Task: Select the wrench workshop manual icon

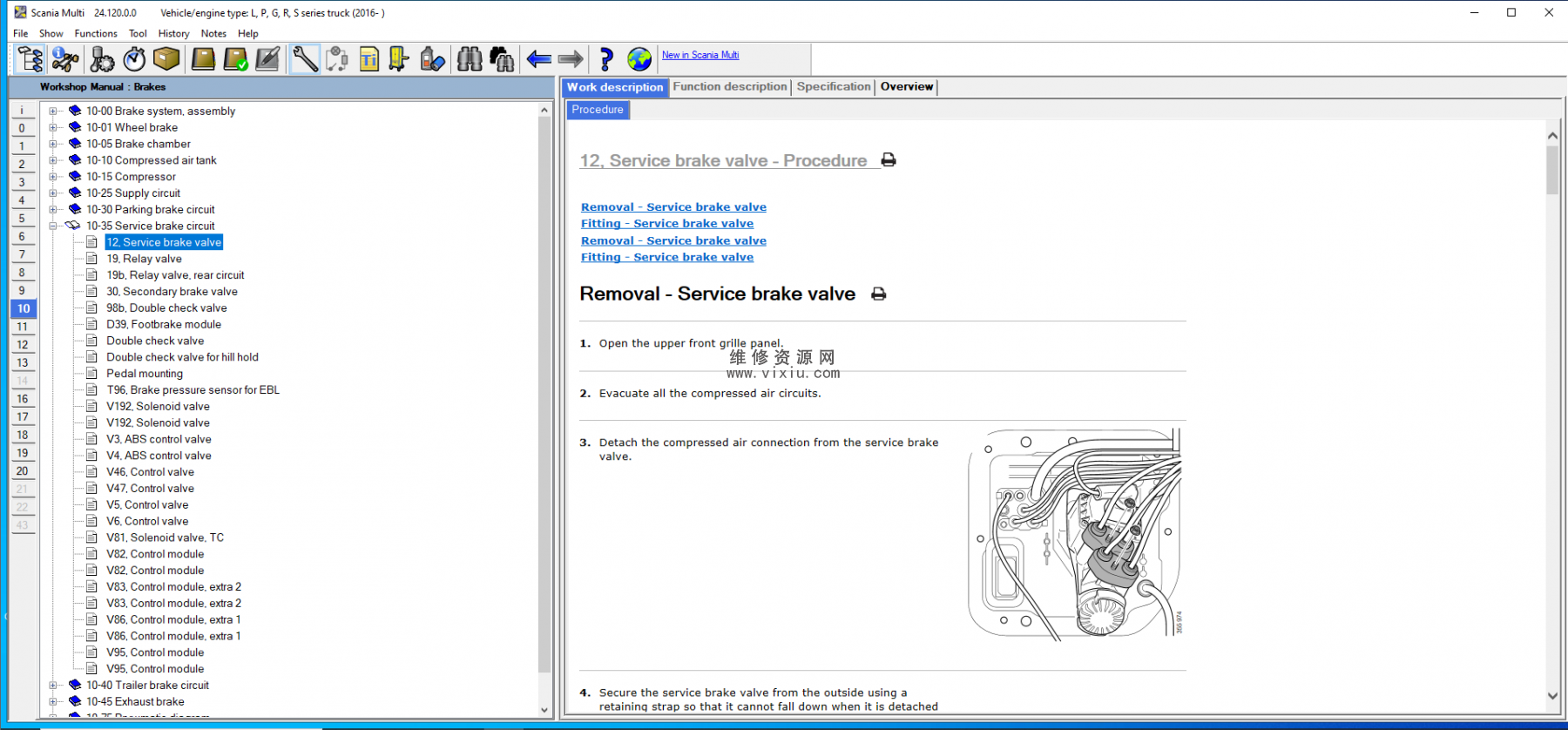Action: [x=304, y=59]
